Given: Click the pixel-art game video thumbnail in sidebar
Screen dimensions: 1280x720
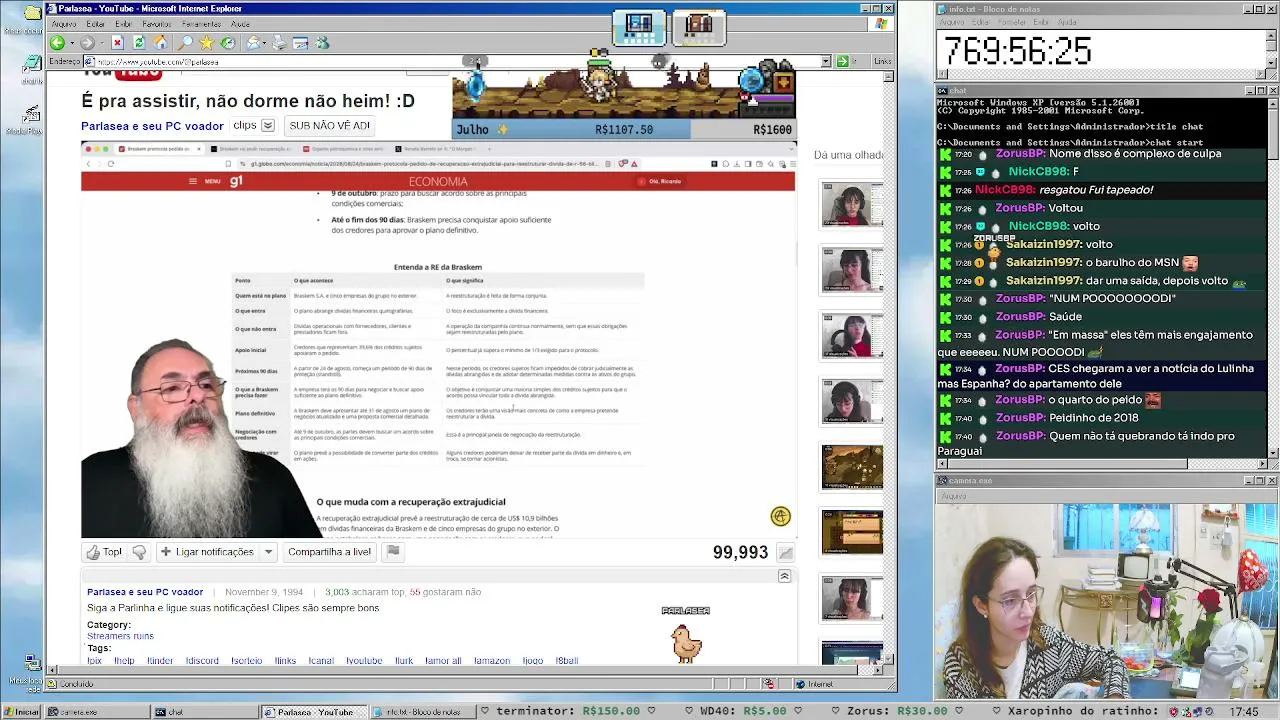Looking at the screenshot, I should tap(852, 467).
